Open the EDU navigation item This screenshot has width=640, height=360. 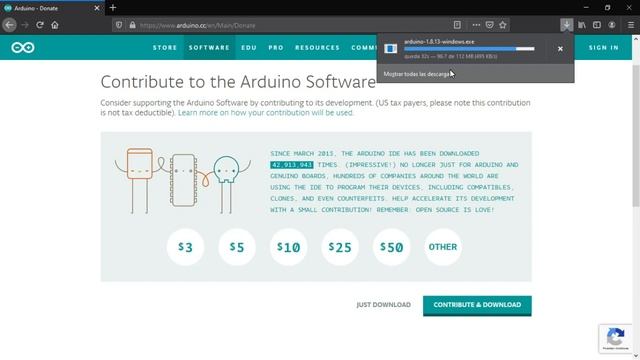click(x=249, y=47)
